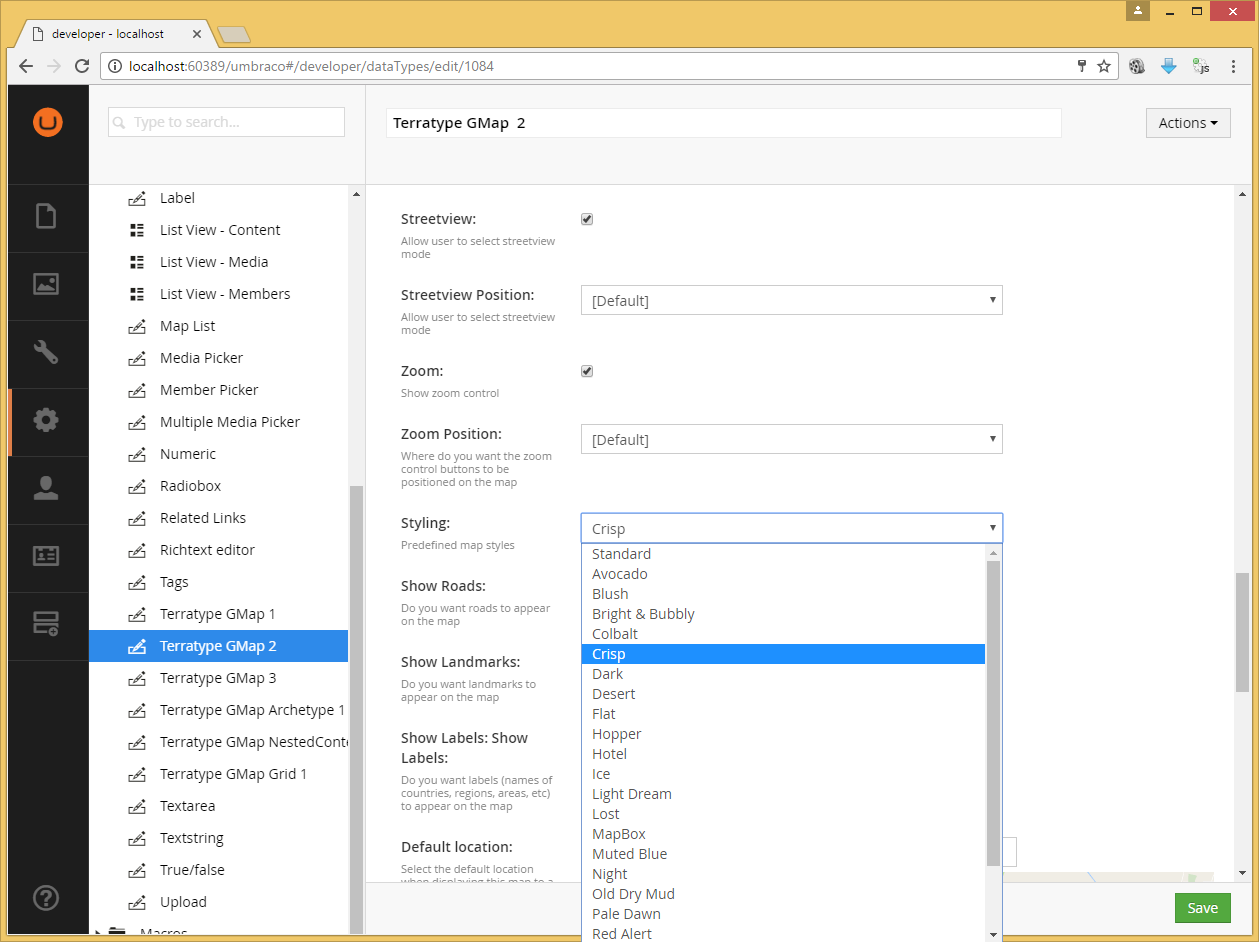
Task: Click the saved password key icon
Action: [1081, 67]
